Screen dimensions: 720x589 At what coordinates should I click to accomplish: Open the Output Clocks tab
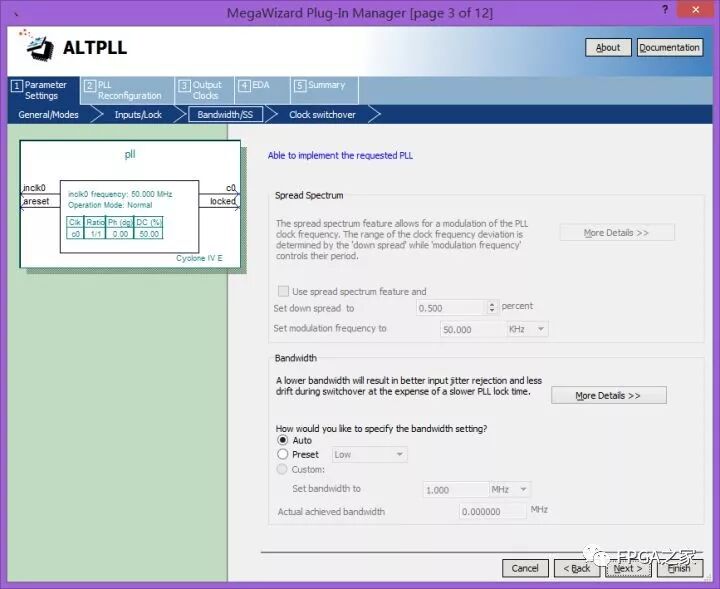click(206, 90)
